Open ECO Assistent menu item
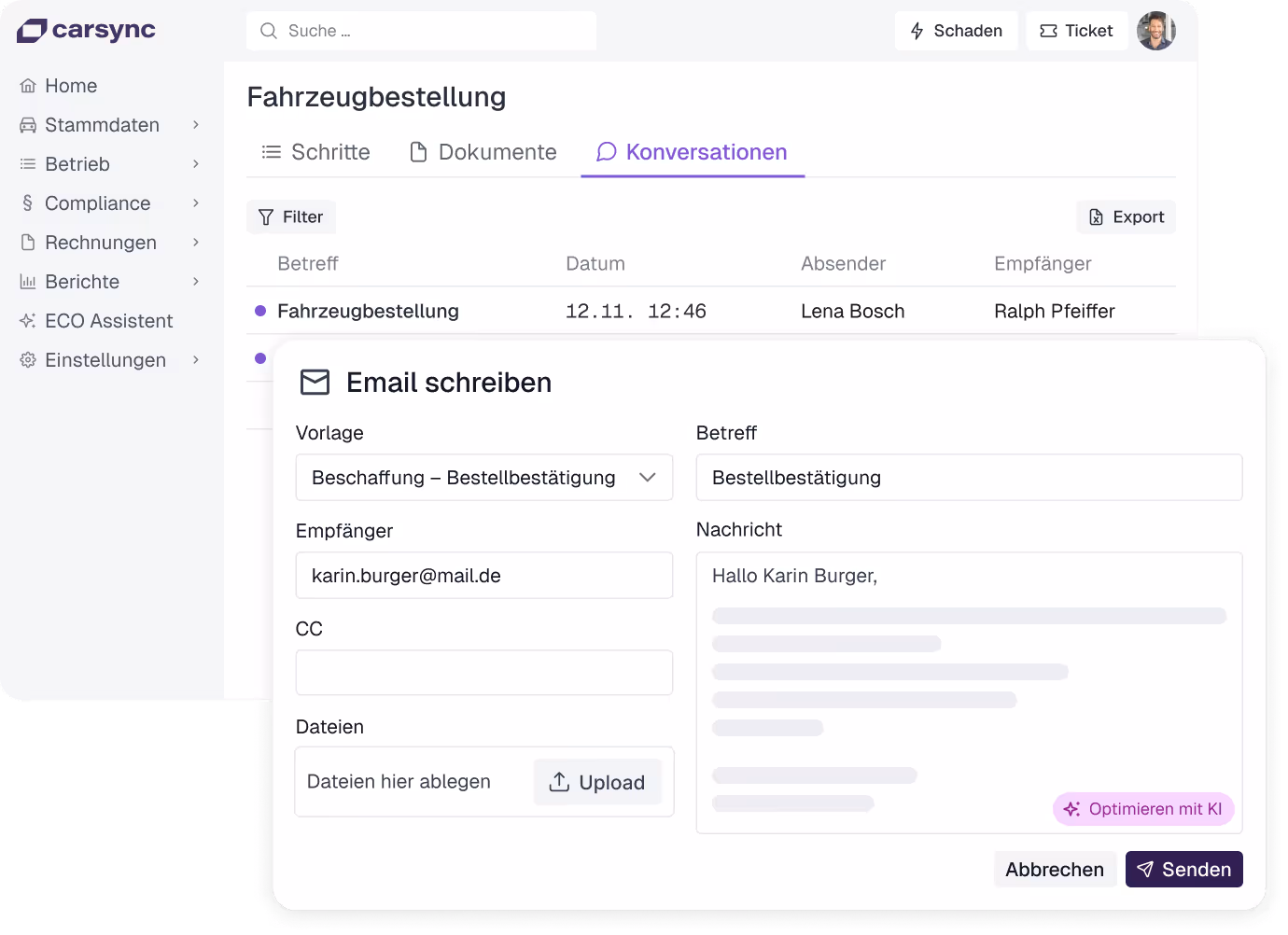Viewport: 1288px width, 935px height. click(x=96, y=321)
